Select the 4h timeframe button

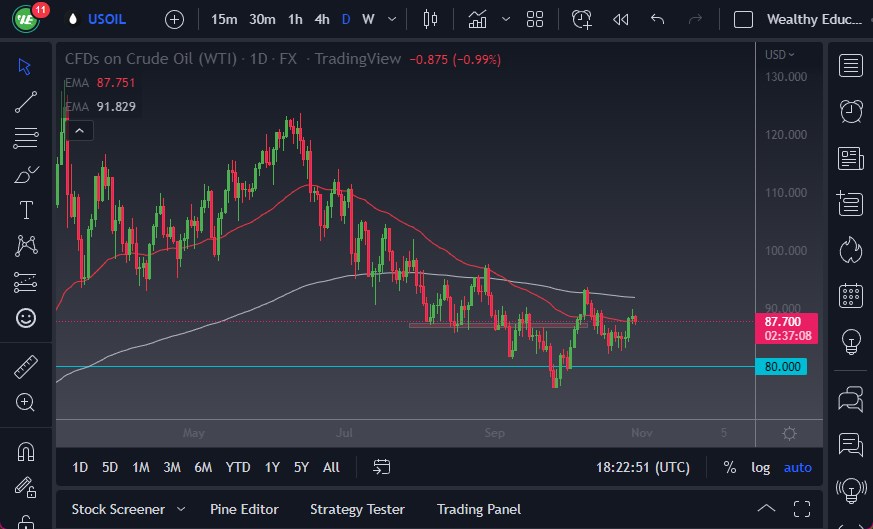coord(321,19)
